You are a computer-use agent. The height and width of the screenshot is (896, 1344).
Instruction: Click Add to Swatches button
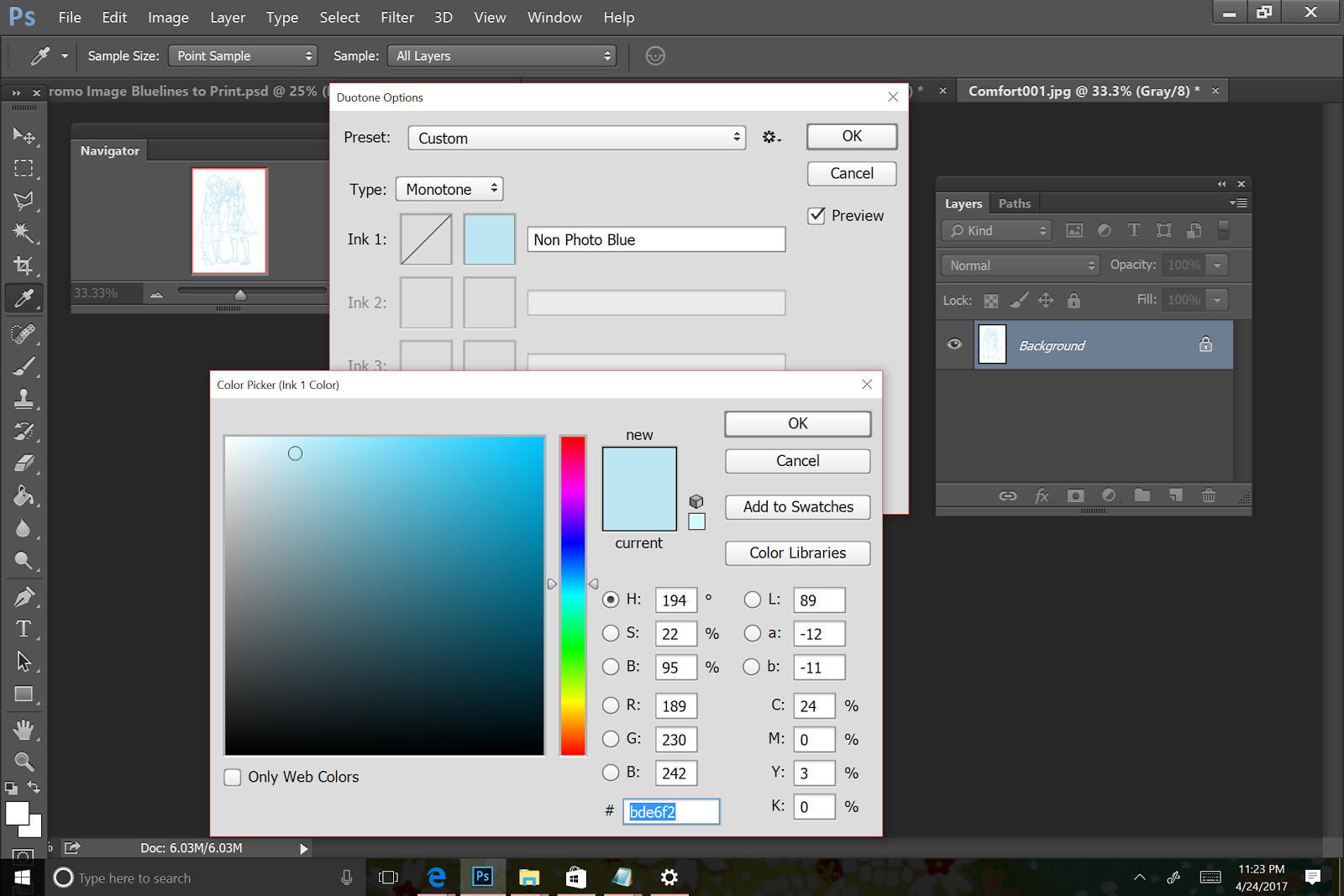pos(797,507)
